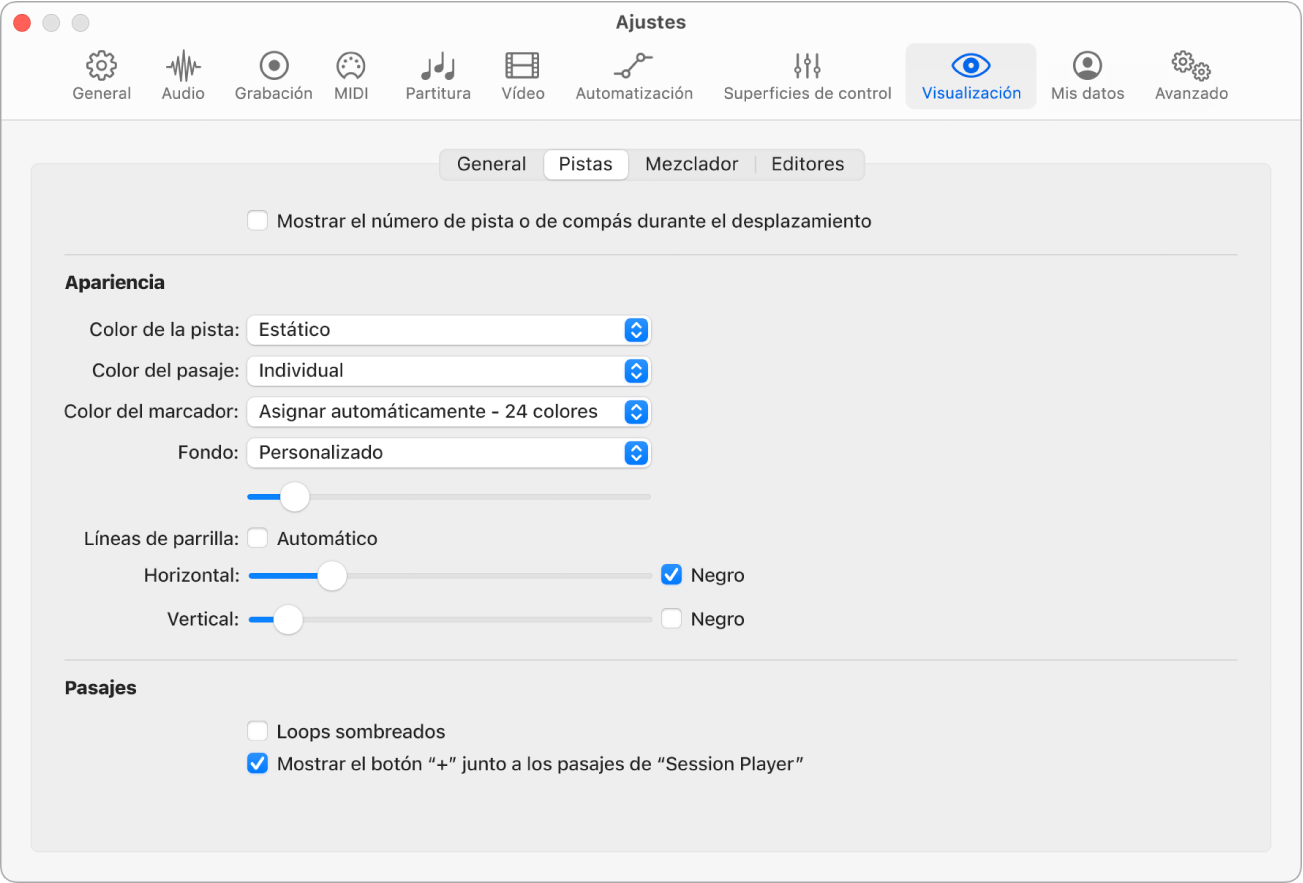Select the Grabación record icon
This screenshot has height=883, width=1303.
(273, 66)
